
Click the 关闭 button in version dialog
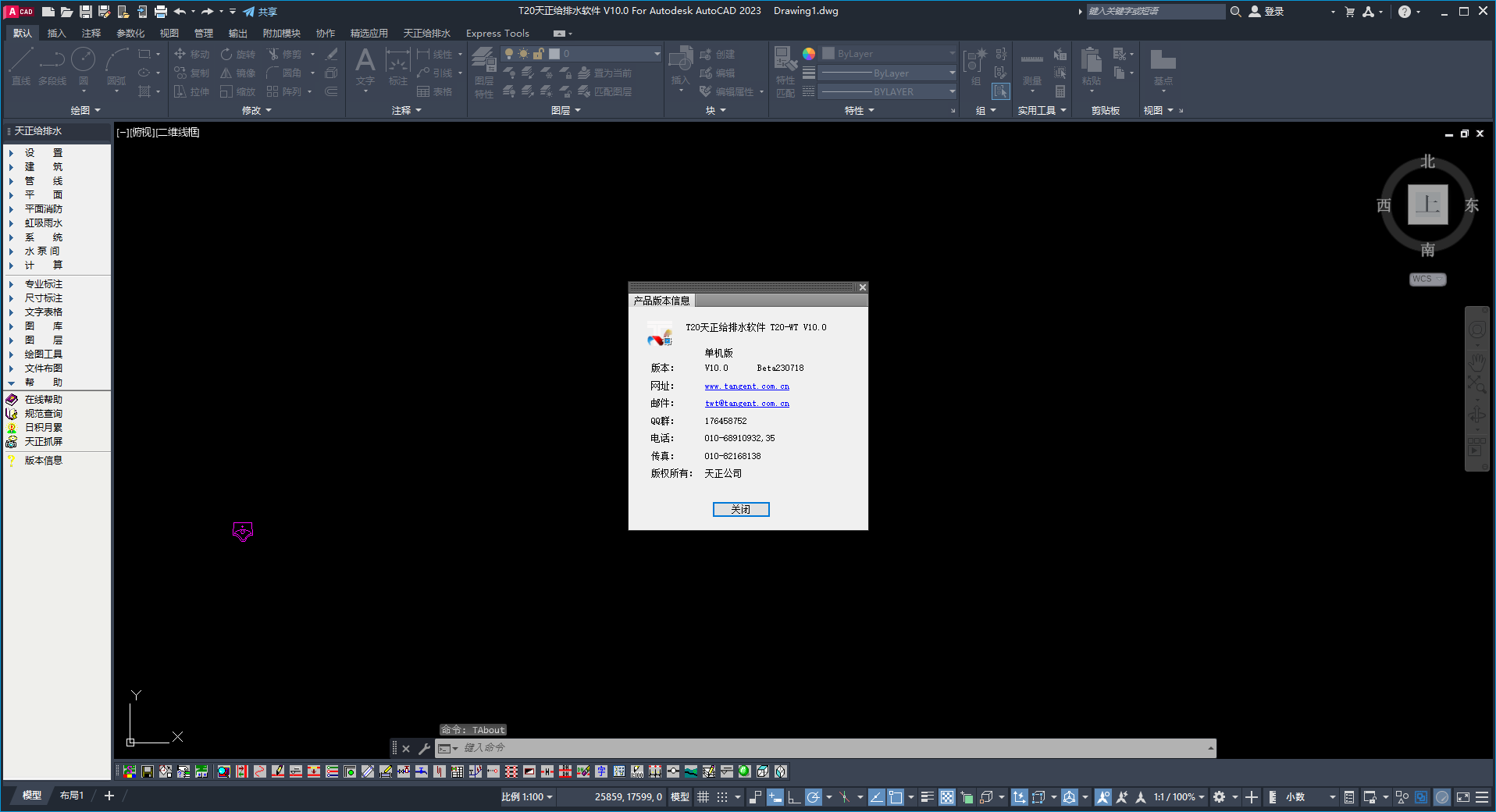[741, 509]
